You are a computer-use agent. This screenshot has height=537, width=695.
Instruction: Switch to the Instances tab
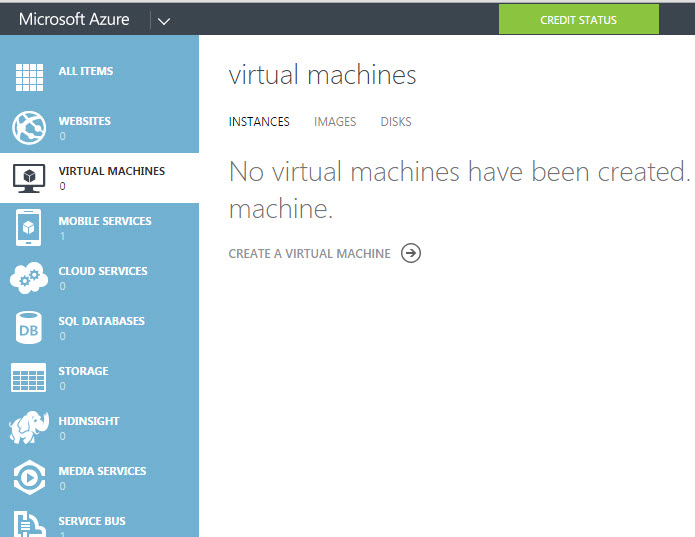click(259, 121)
